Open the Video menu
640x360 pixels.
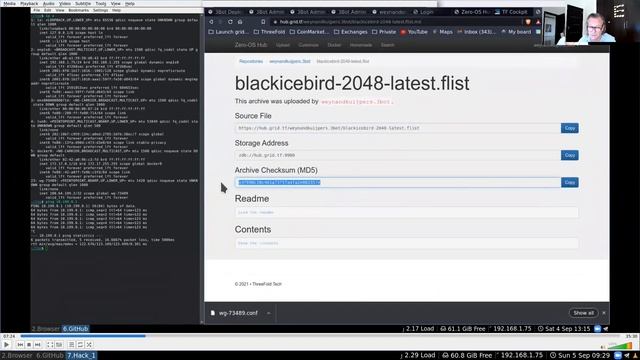(x=65, y=3)
